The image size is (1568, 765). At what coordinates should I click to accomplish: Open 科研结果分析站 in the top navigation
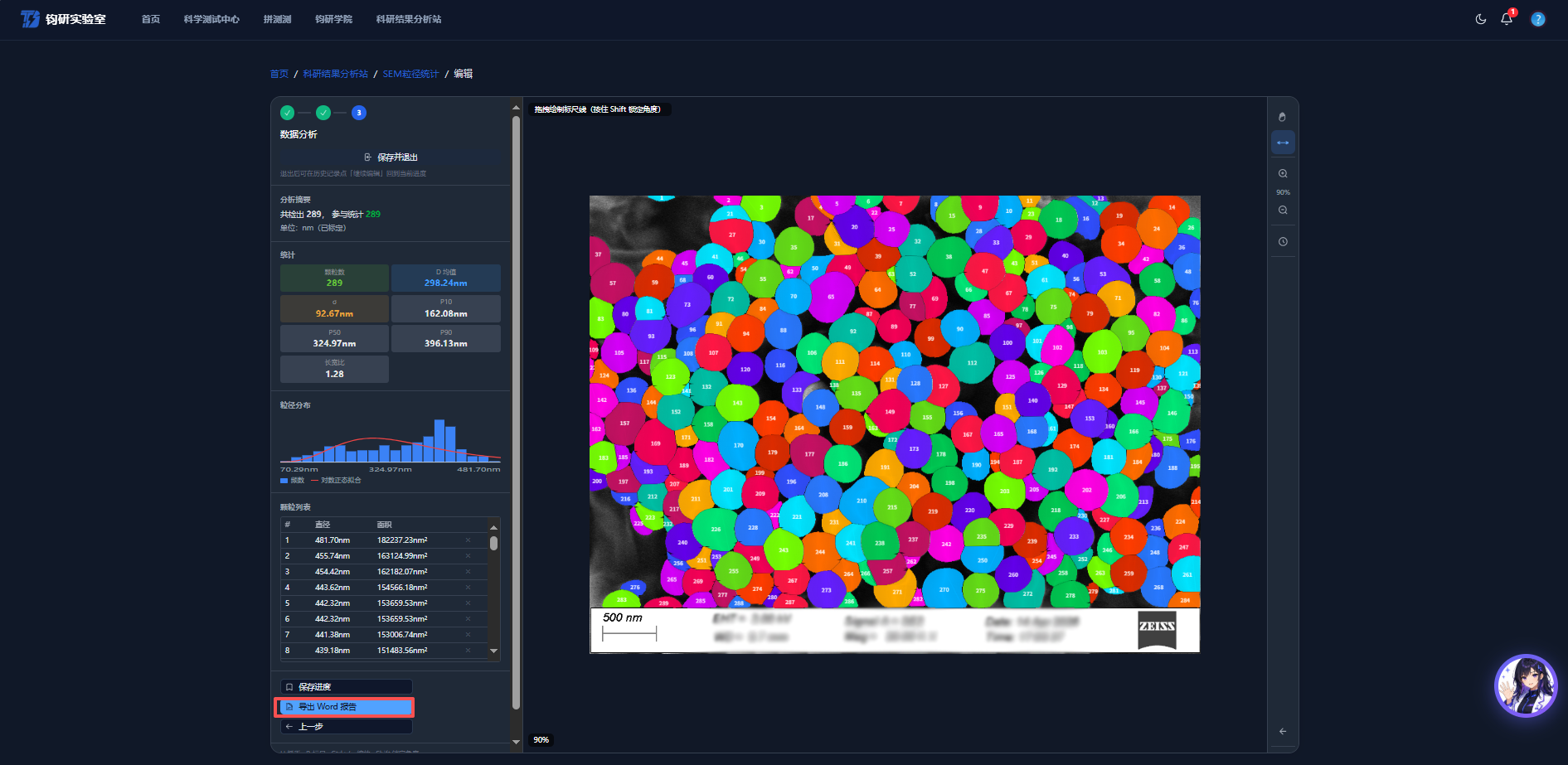click(409, 19)
